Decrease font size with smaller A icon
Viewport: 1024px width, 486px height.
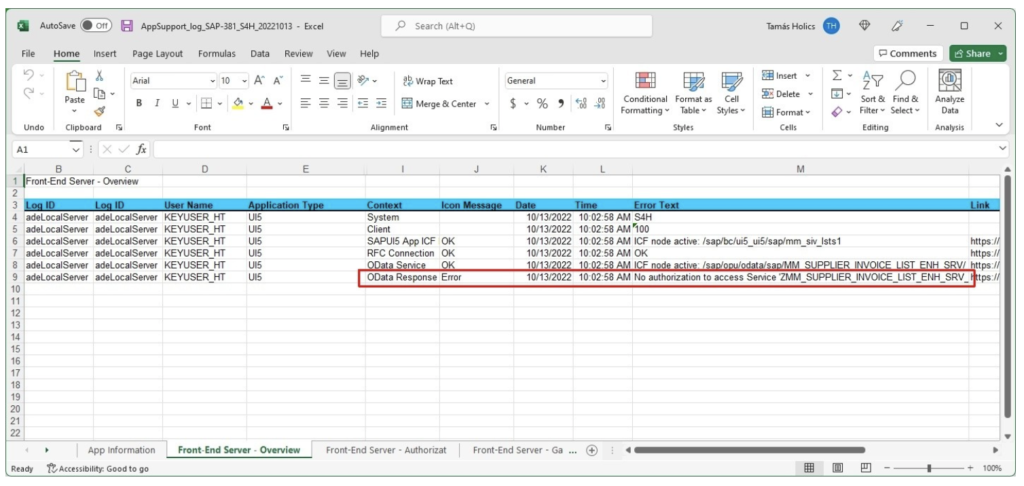[x=278, y=80]
